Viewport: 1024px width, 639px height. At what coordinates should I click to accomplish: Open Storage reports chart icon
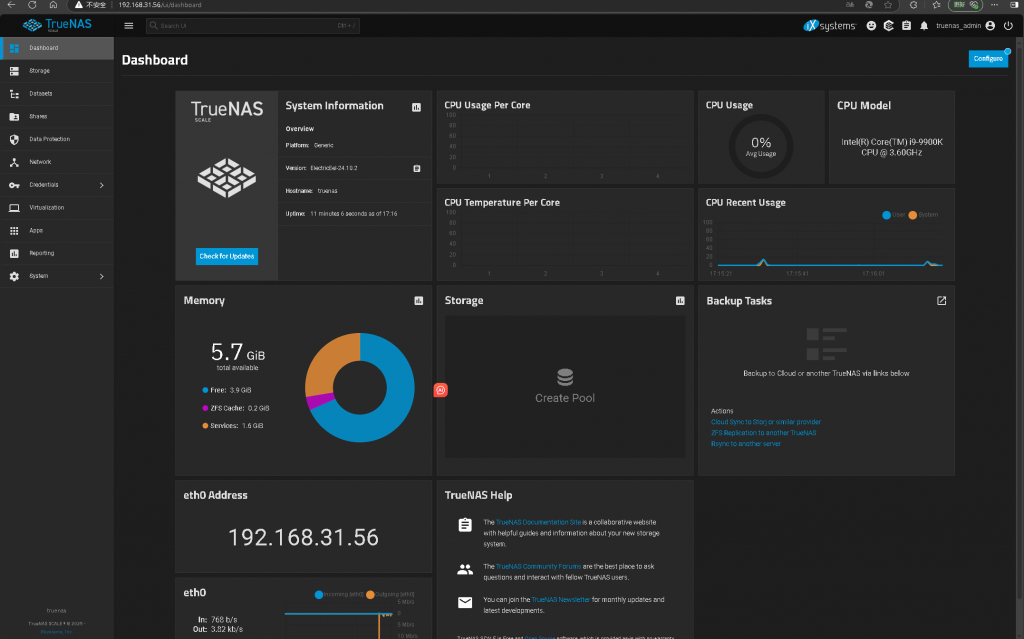tap(680, 300)
